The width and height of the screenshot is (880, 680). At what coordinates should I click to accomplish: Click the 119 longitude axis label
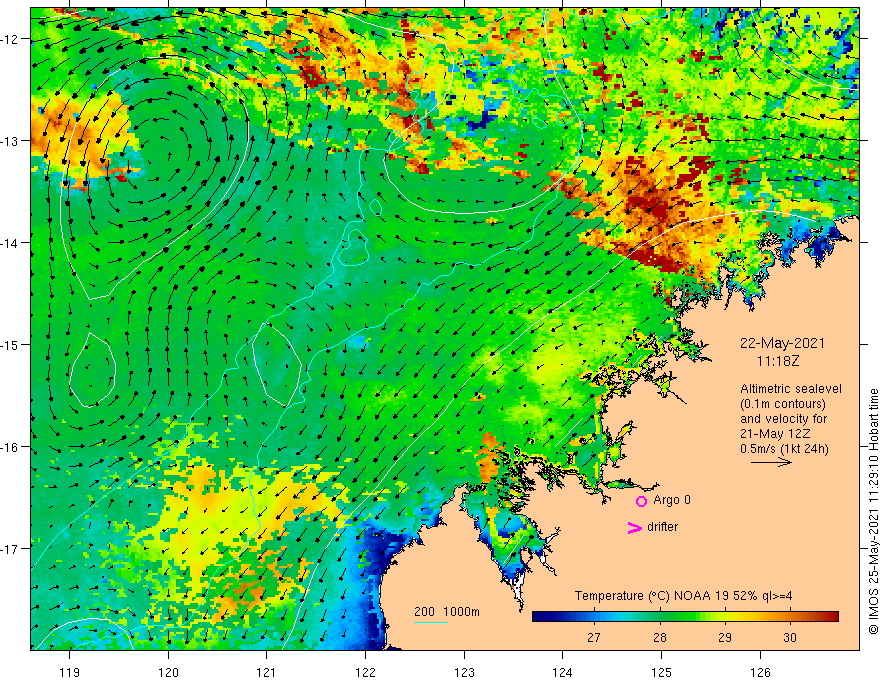point(70,672)
